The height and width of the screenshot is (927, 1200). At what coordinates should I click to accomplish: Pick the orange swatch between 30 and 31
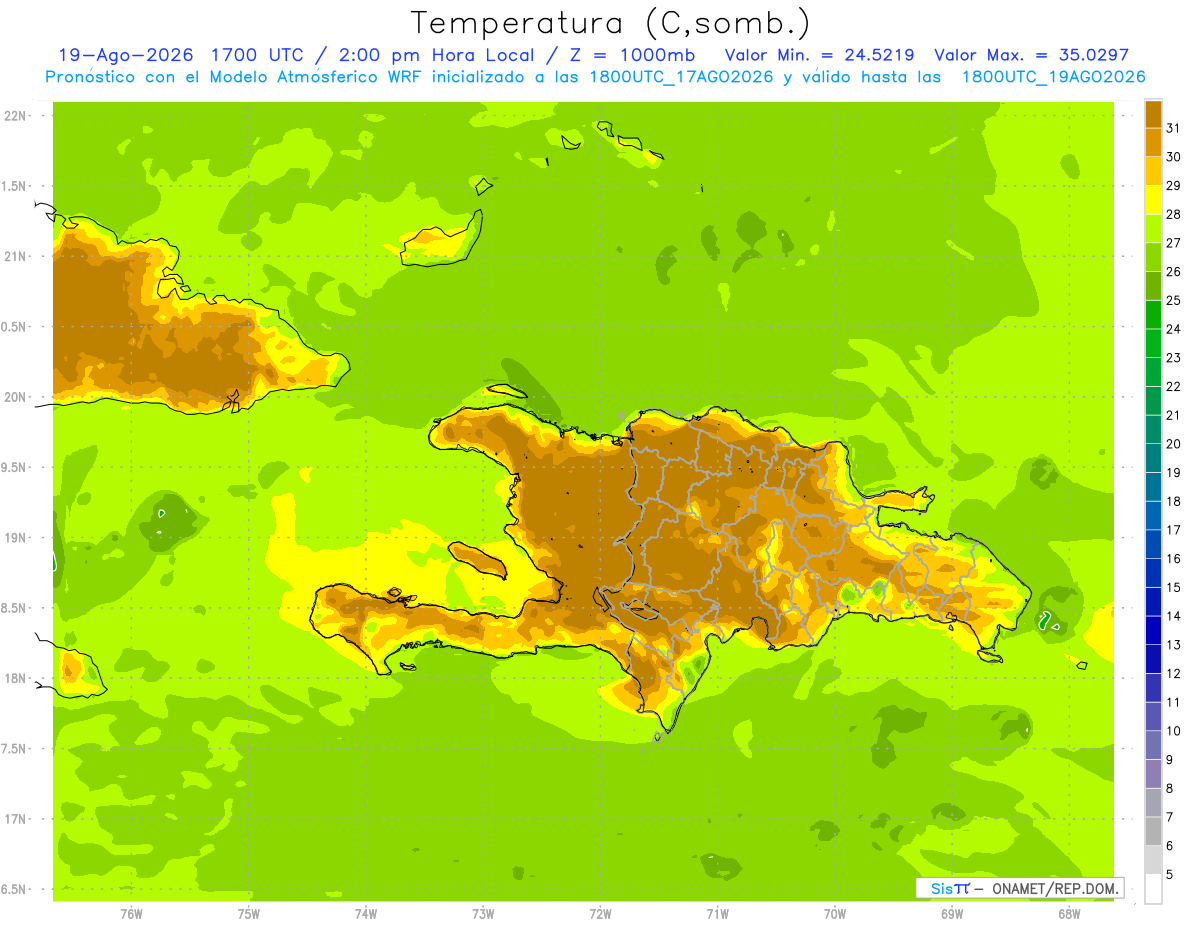pos(1153,143)
